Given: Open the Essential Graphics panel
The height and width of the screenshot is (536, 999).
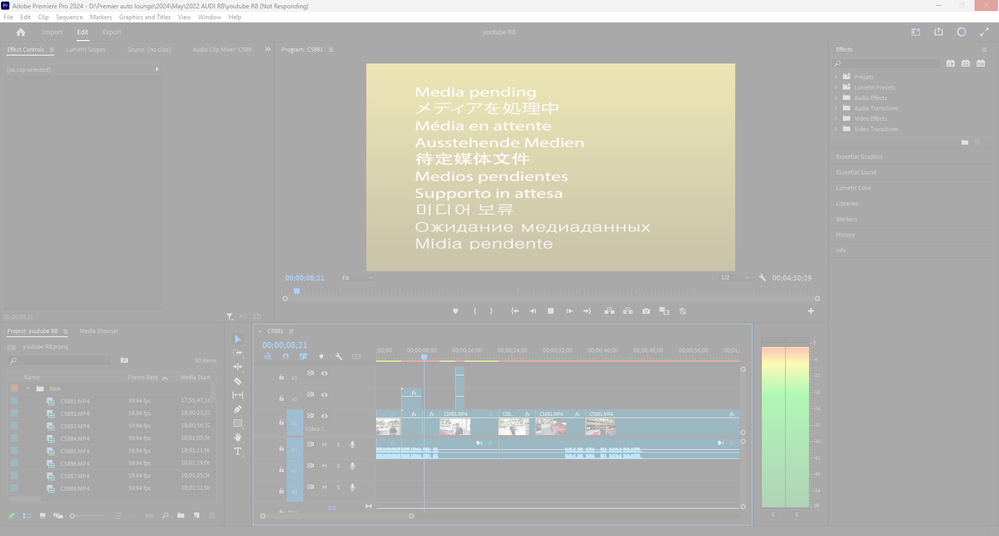Looking at the screenshot, I should [859, 156].
